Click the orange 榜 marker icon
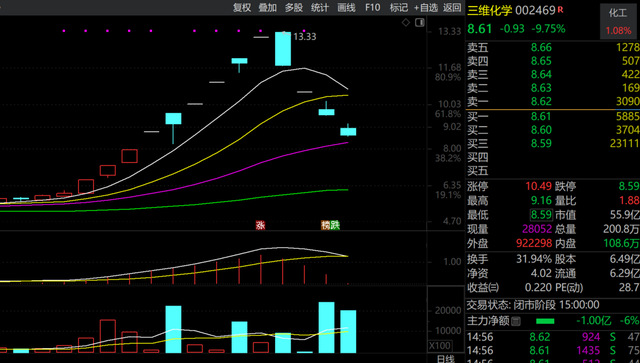This screenshot has width=640, height=363. [x=325, y=225]
